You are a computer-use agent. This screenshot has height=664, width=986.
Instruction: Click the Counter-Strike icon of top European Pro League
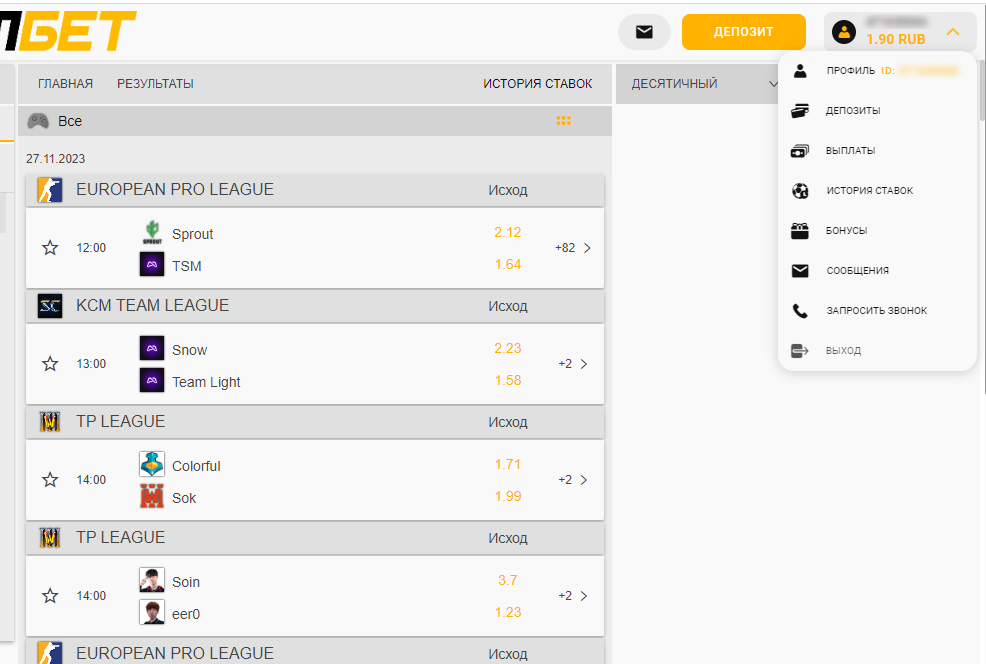(50, 190)
